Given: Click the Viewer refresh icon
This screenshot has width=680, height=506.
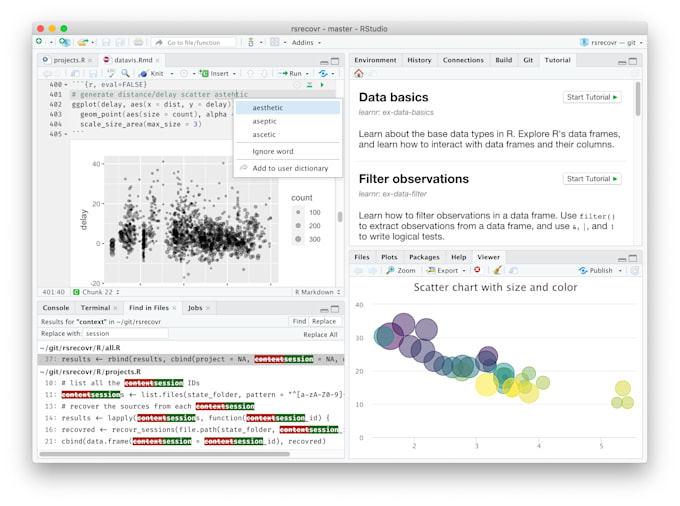Looking at the screenshot, I should 634,271.
